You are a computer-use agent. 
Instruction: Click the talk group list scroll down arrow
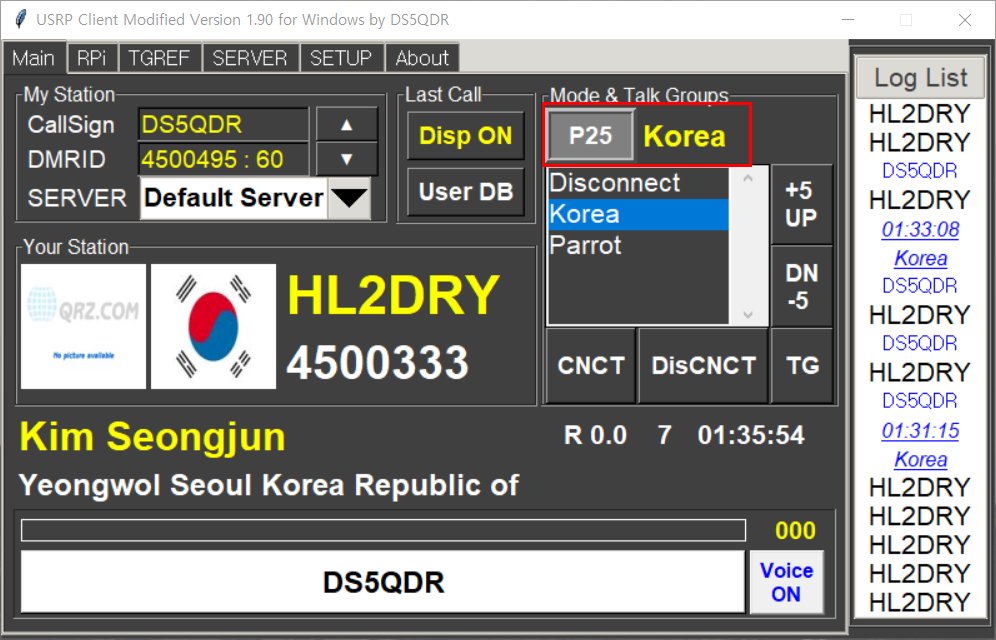(x=748, y=314)
